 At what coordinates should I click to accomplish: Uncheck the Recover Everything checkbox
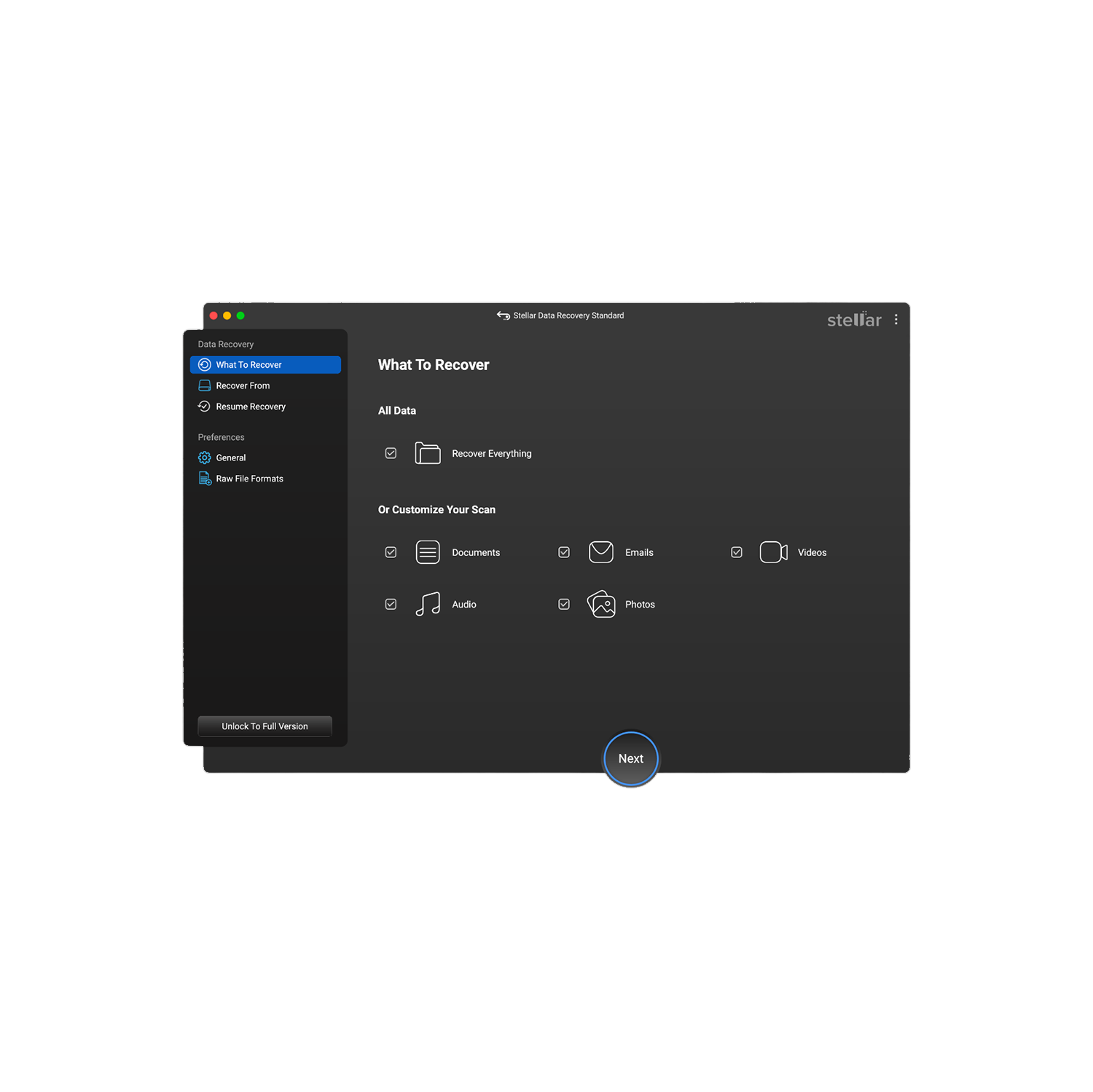(x=391, y=452)
